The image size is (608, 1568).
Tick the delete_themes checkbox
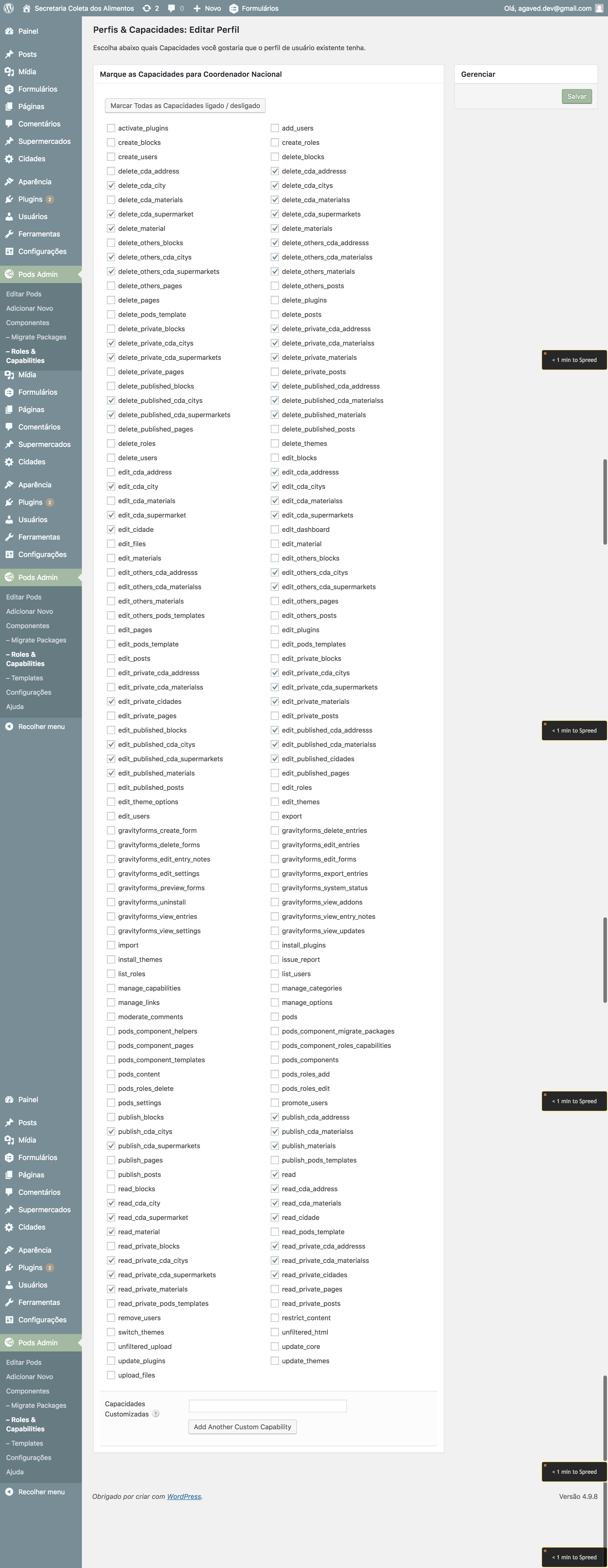point(275,444)
